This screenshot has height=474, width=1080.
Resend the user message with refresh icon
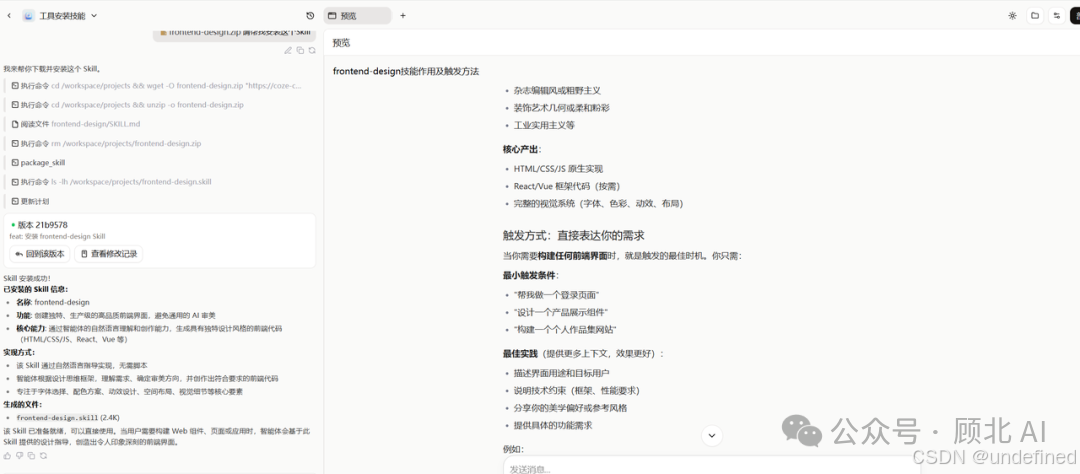[312, 50]
